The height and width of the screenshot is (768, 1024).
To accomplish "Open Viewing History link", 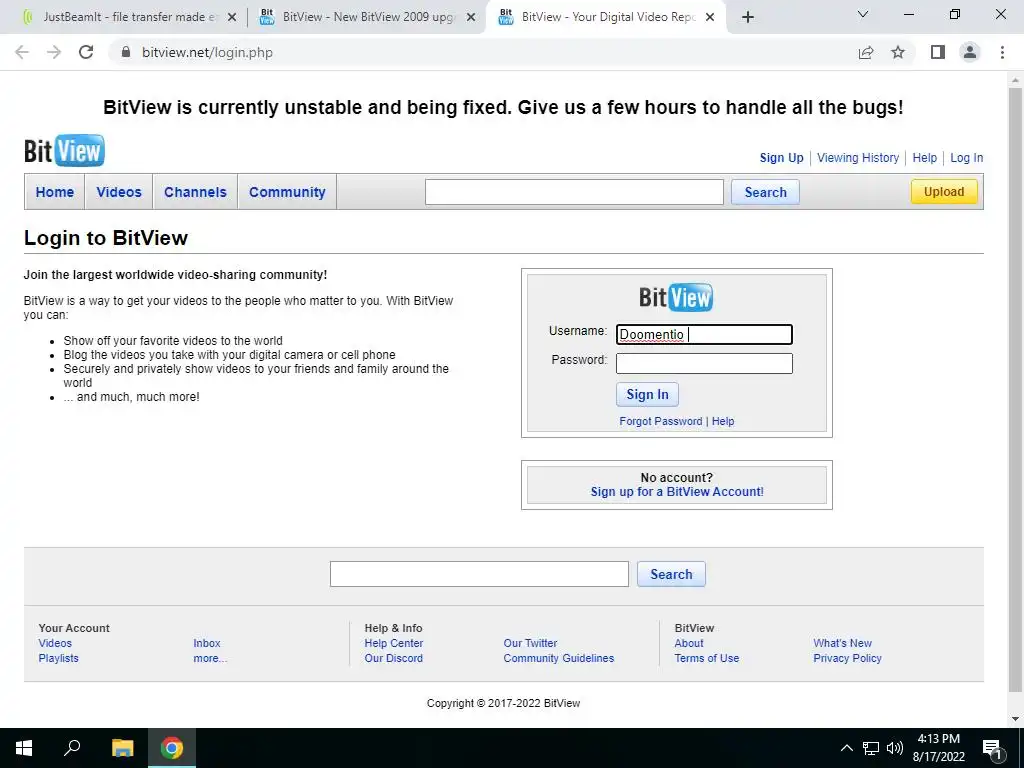I will click(858, 157).
